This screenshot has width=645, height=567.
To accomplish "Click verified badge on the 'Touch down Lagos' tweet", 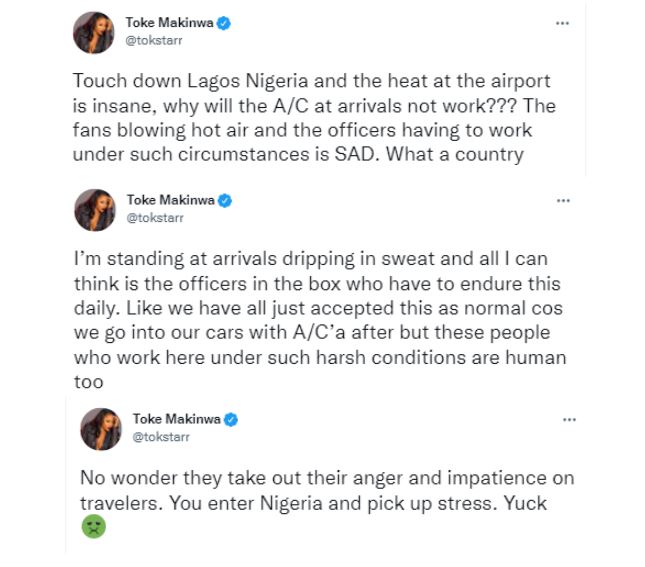I will pos(224,23).
